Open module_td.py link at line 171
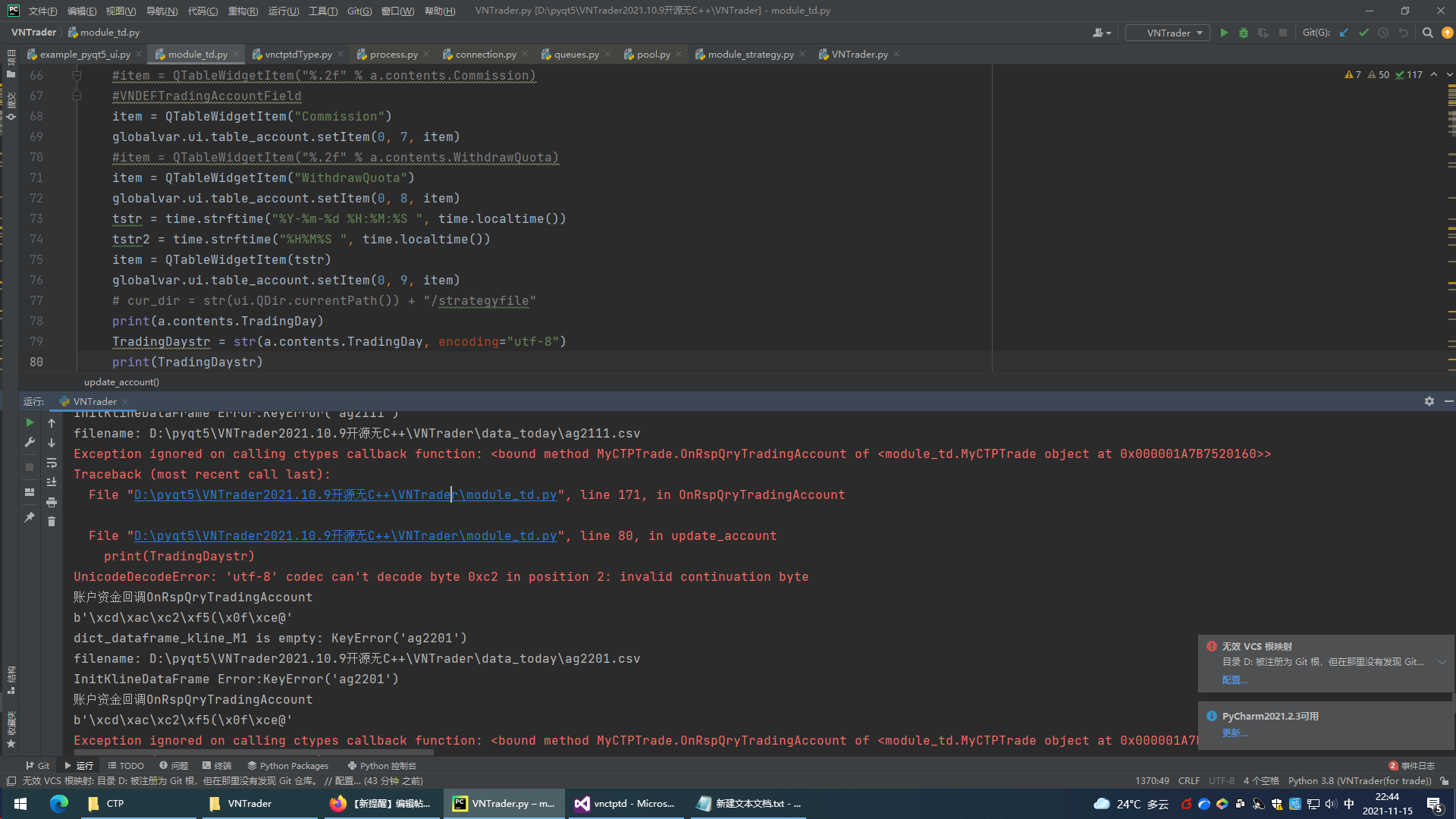Image resolution: width=1456 pixels, height=819 pixels. pos(346,494)
